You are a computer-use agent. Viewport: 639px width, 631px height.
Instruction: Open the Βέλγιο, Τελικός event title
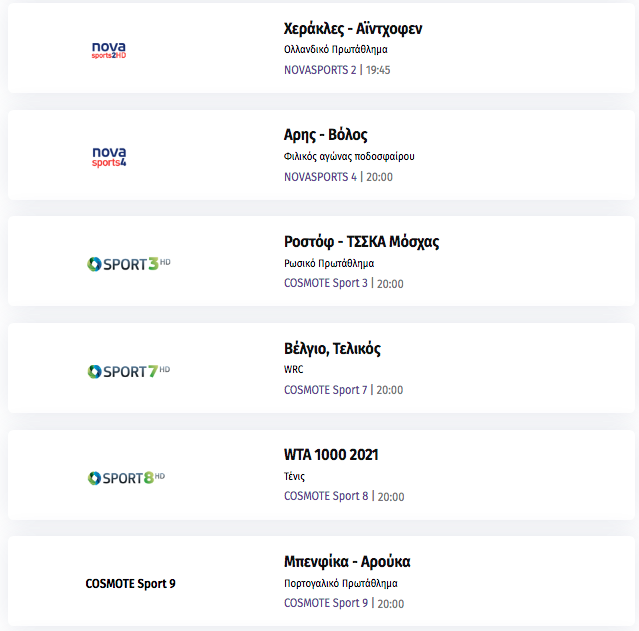click(332, 349)
